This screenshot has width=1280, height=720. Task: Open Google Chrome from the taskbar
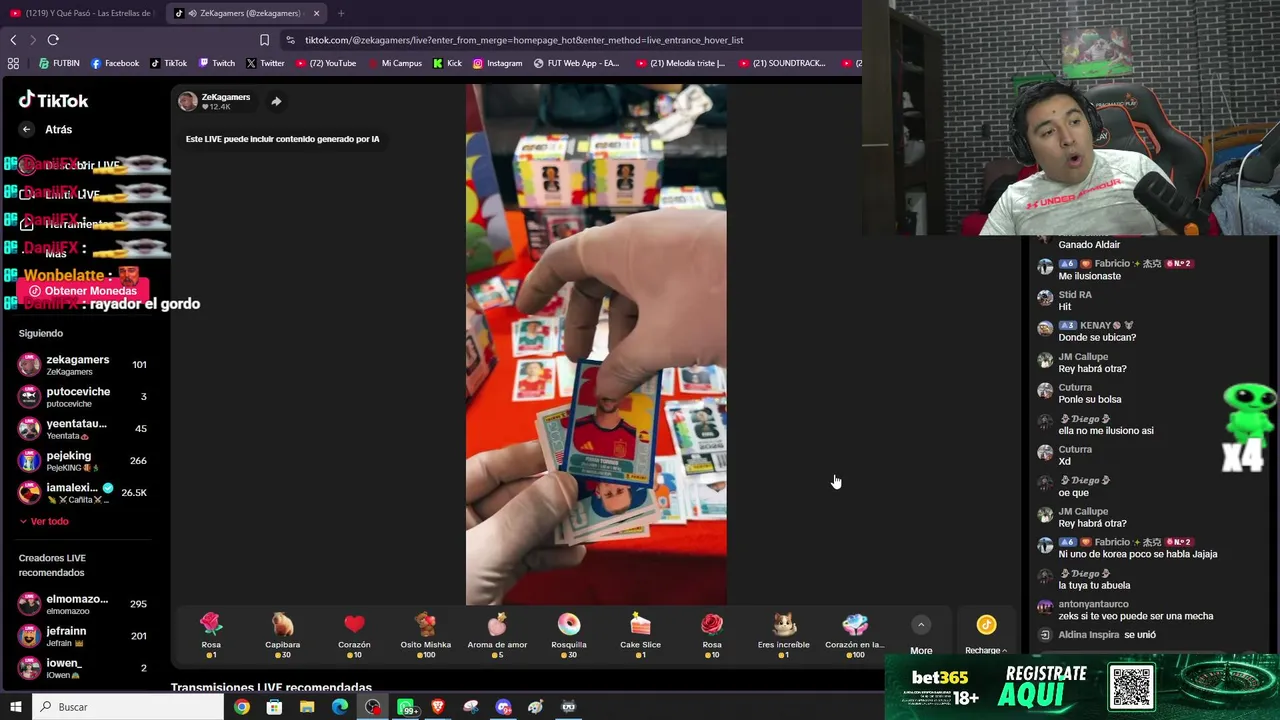coord(242,707)
